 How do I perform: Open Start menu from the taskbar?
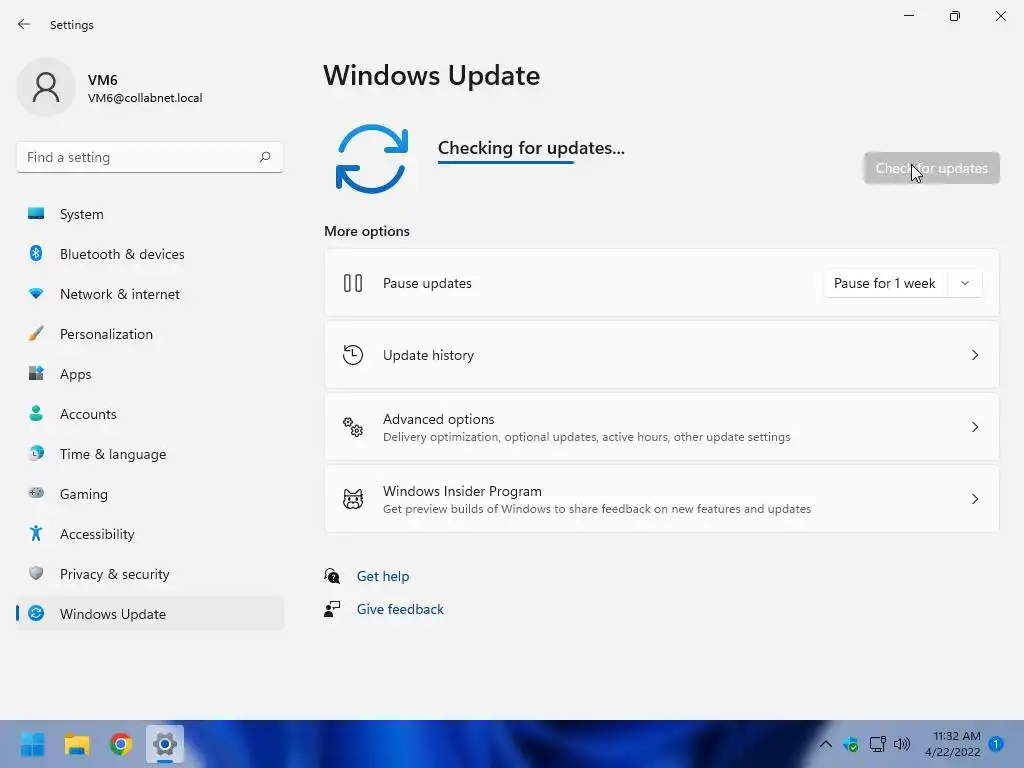point(33,744)
